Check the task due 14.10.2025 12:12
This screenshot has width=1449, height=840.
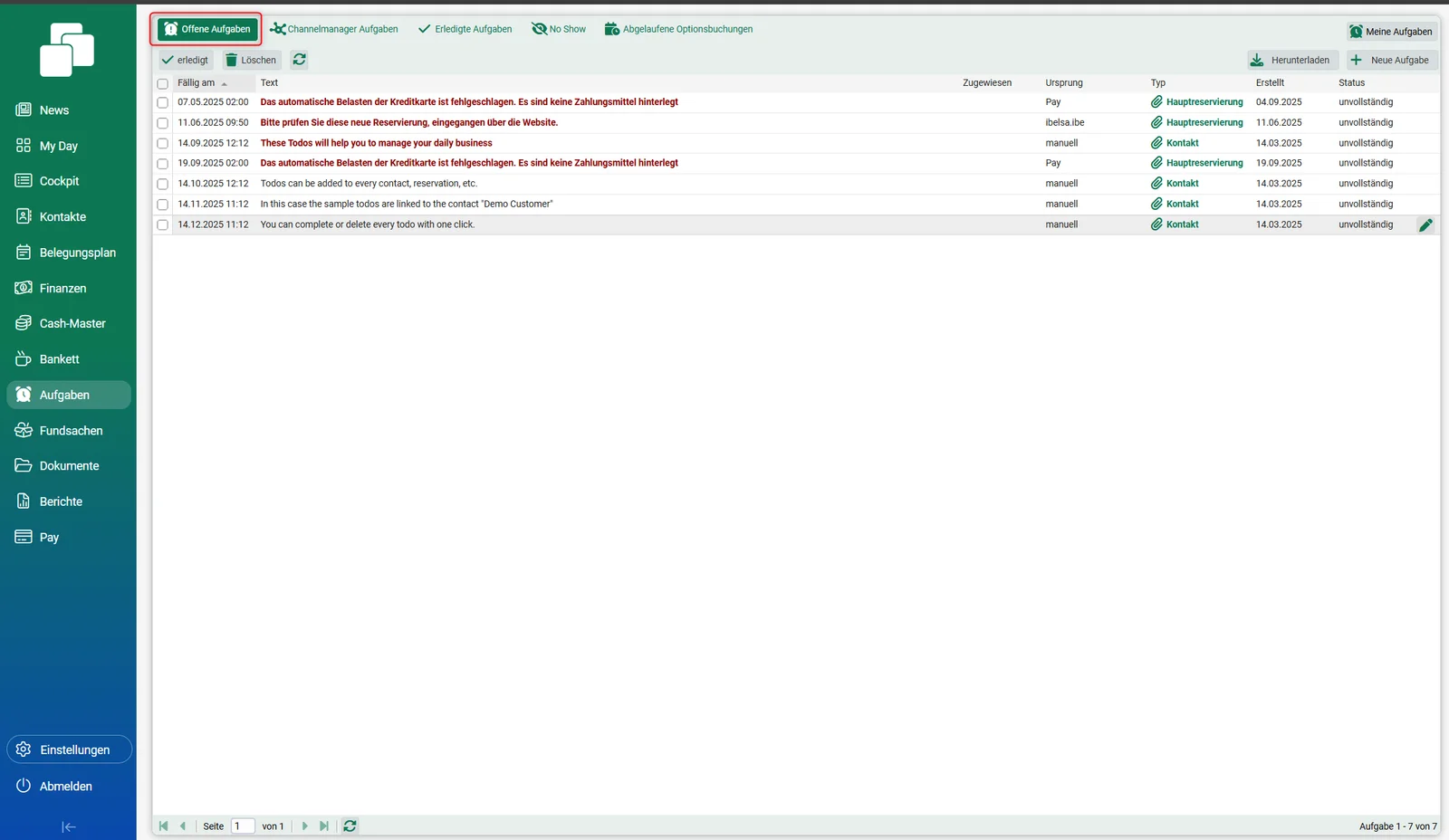coord(163,184)
